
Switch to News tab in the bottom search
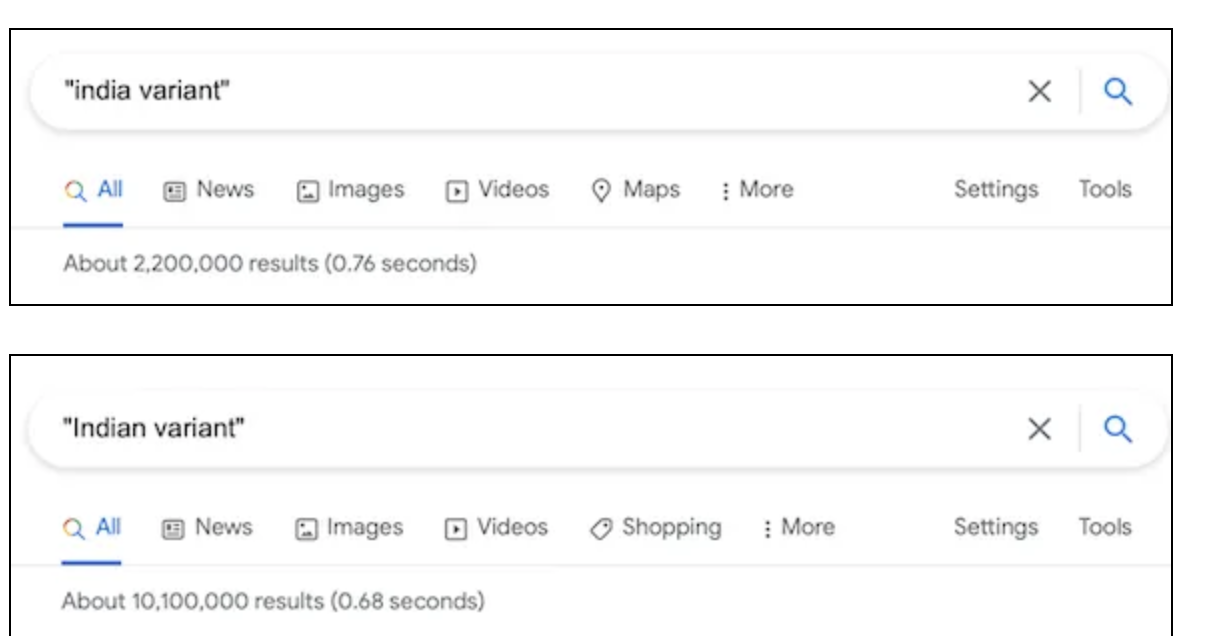tap(207, 527)
